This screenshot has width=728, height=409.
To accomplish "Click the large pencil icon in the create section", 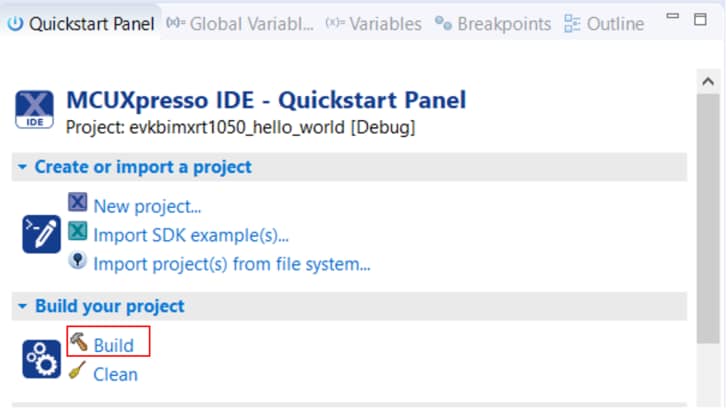I will [41, 233].
